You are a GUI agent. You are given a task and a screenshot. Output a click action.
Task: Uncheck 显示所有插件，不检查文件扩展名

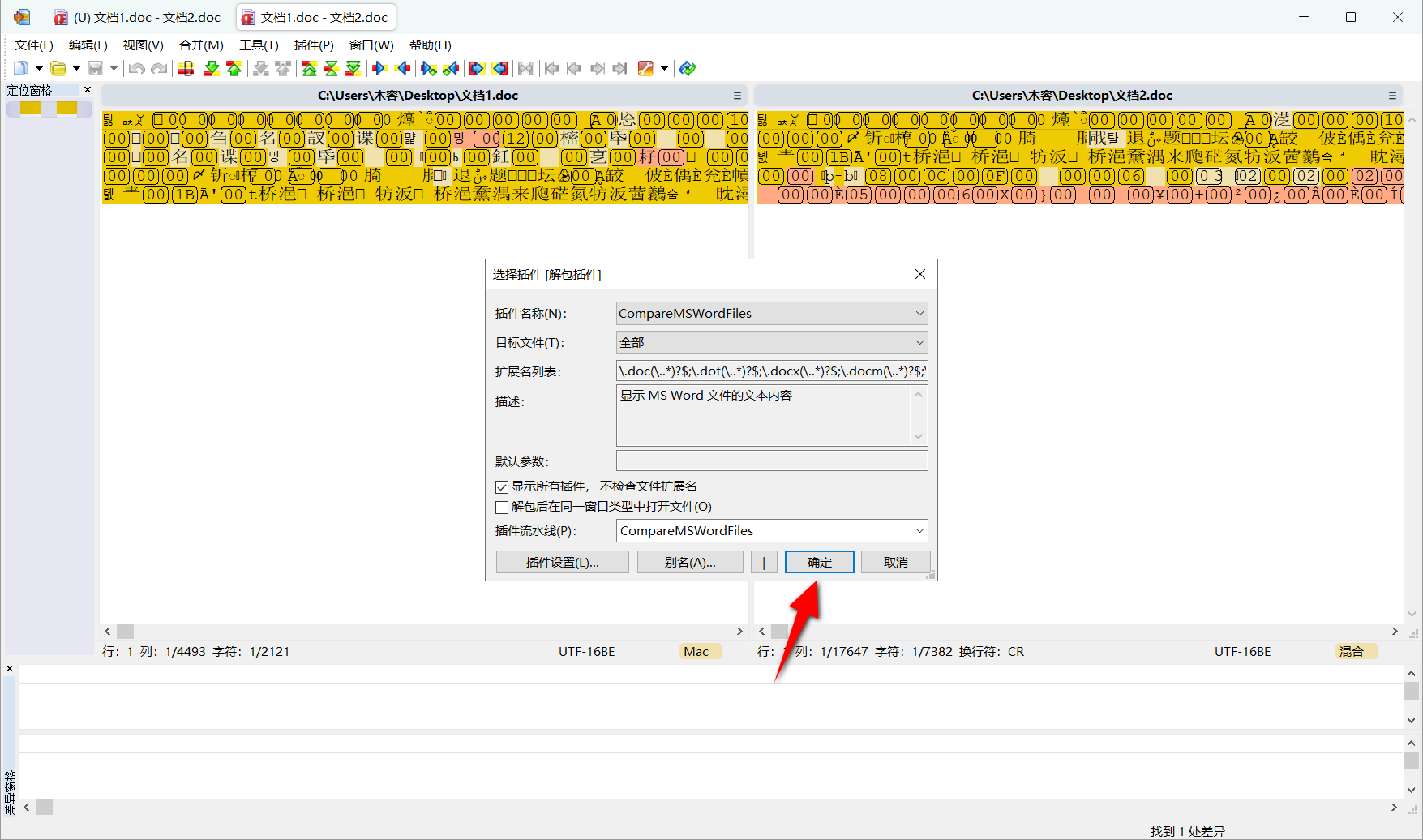click(502, 486)
